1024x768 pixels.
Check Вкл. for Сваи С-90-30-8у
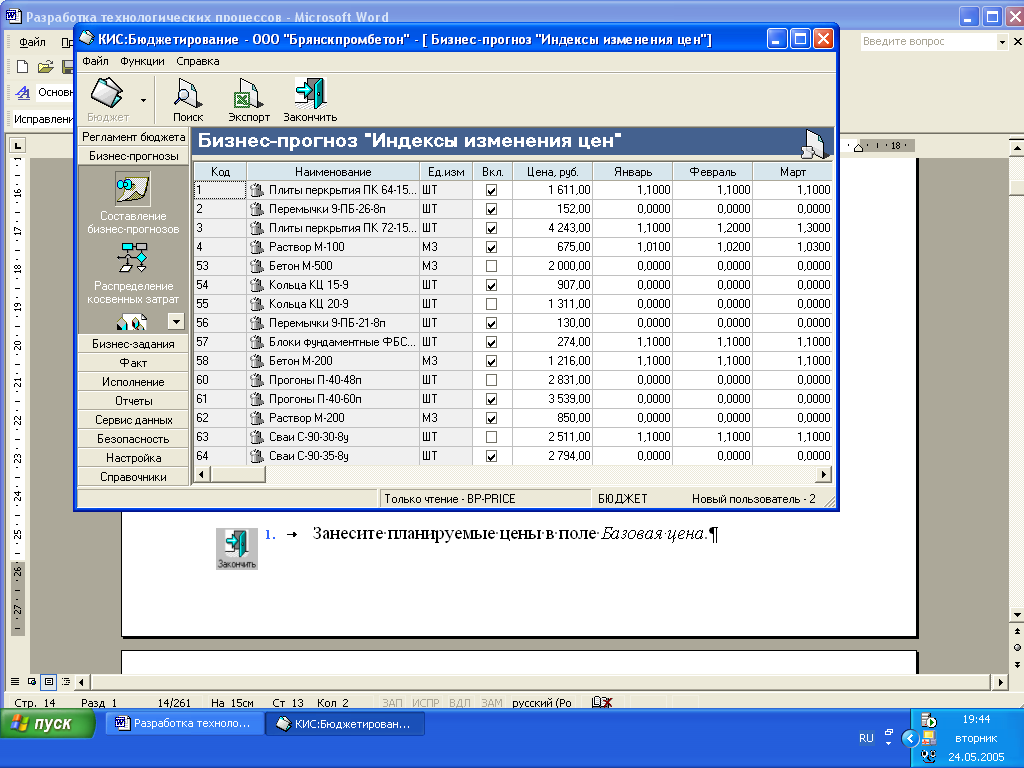point(492,437)
